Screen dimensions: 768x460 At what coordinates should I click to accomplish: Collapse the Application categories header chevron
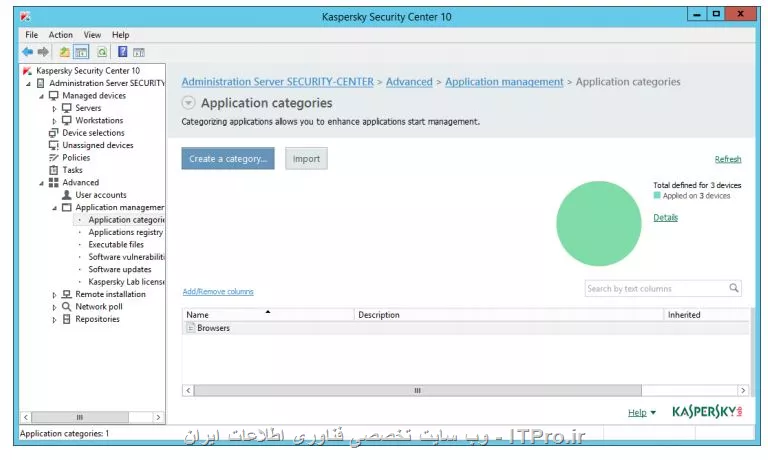point(188,103)
